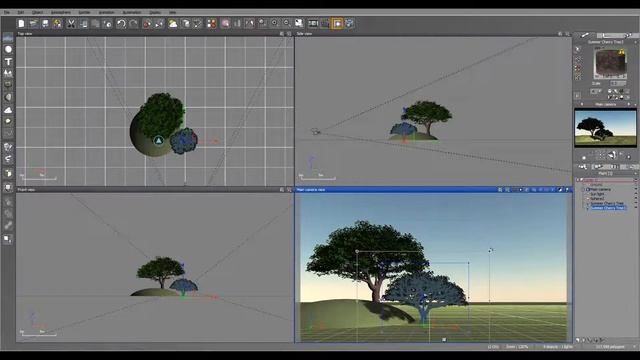Image resolution: width=640 pixels, height=360 pixels.
Task: Switch to previous camera using left arrow
Action: 582,104
